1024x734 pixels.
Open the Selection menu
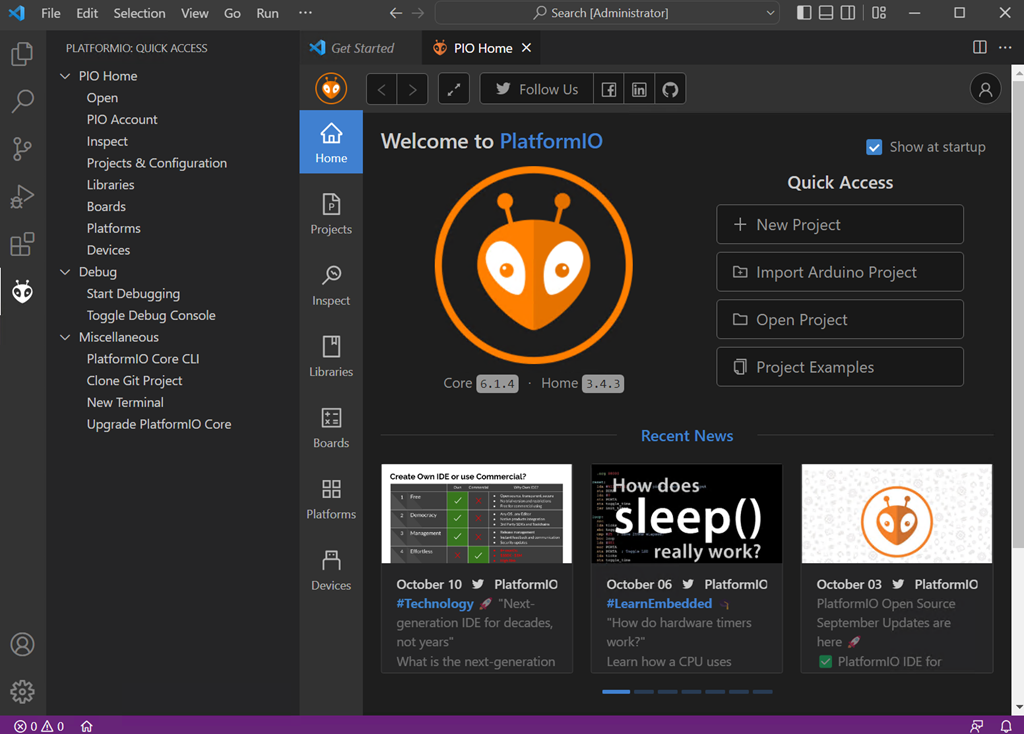click(x=139, y=13)
